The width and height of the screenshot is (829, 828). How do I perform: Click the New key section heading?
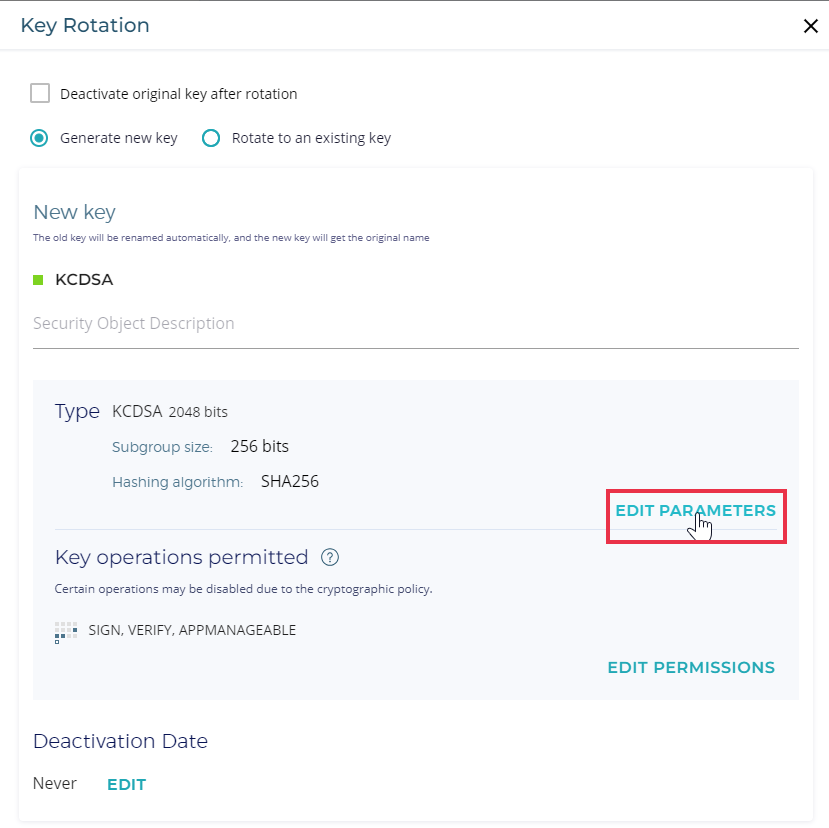click(x=74, y=212)
